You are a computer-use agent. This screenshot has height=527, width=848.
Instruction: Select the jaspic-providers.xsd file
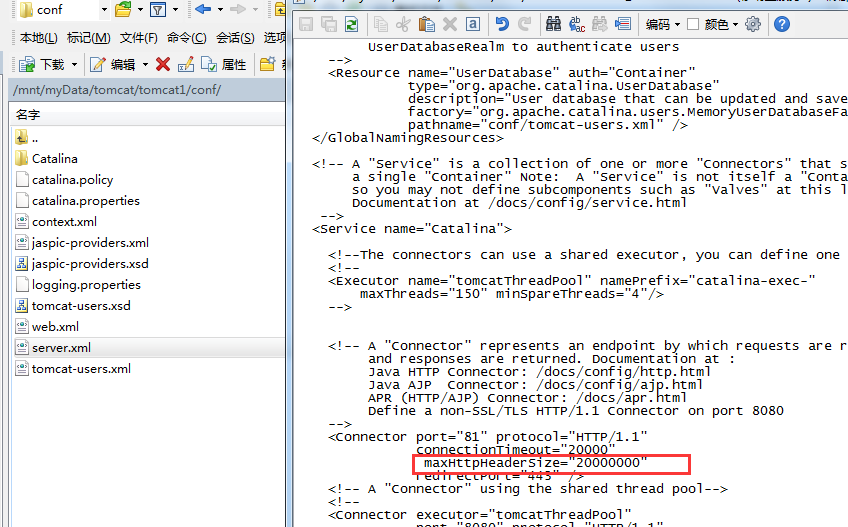coord(82,264)
